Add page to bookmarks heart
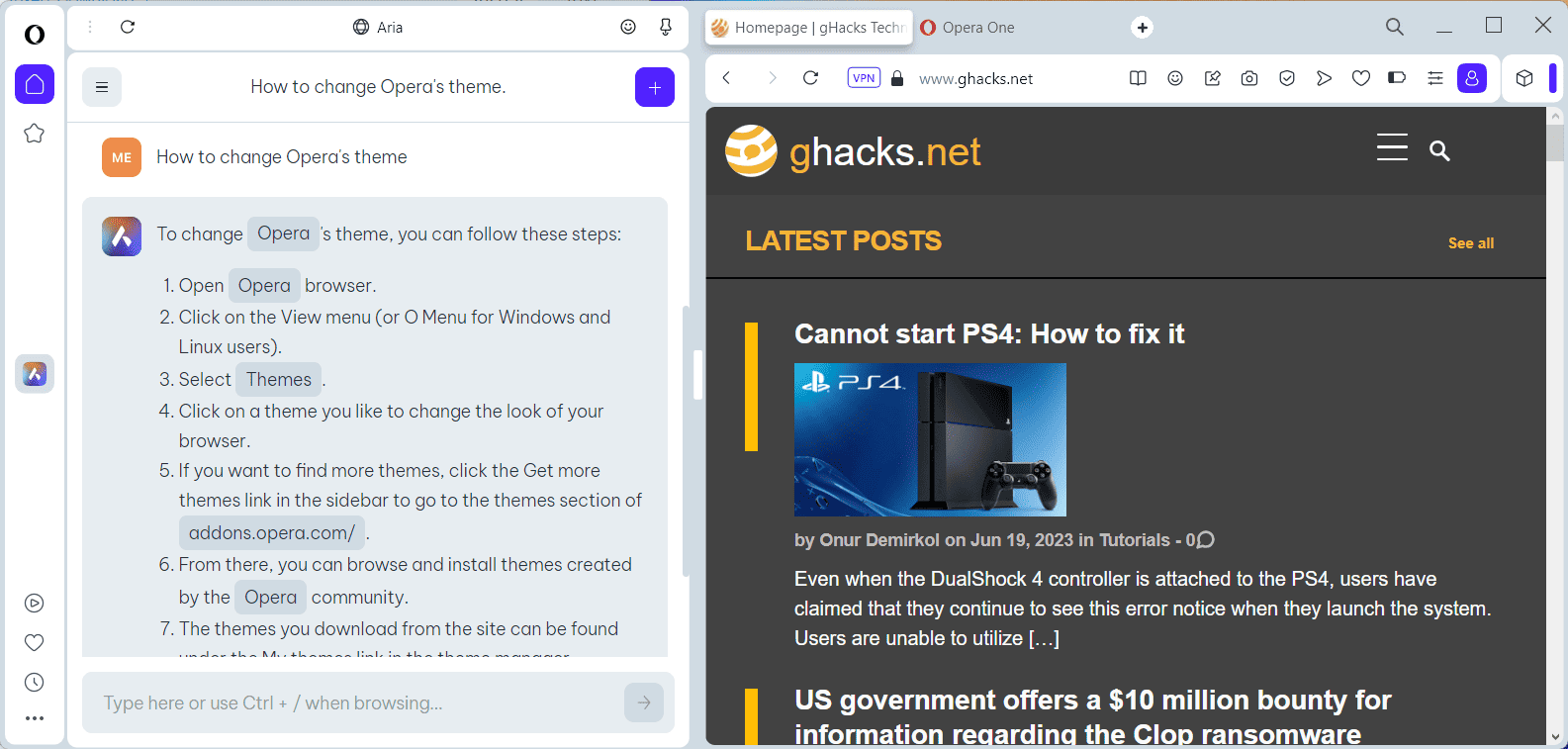The image size is (1568, 749). point(1361,78)
